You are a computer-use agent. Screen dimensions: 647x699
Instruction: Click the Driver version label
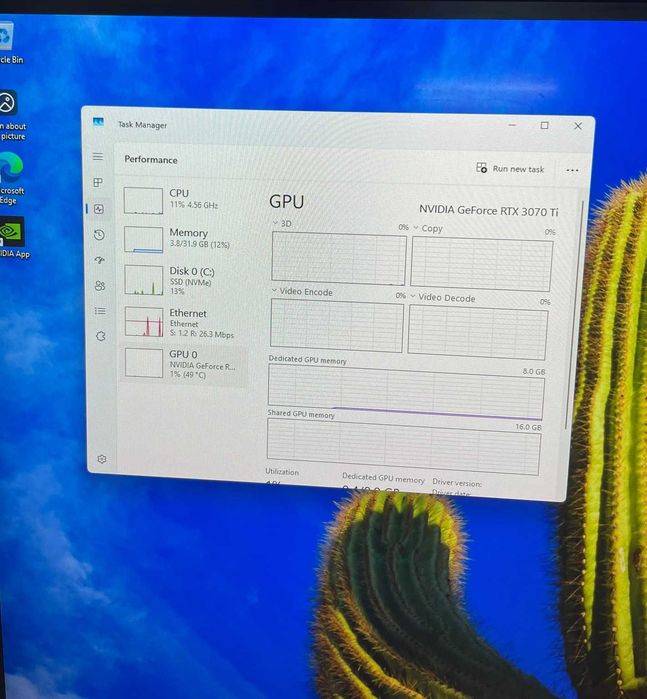point(457,482)
